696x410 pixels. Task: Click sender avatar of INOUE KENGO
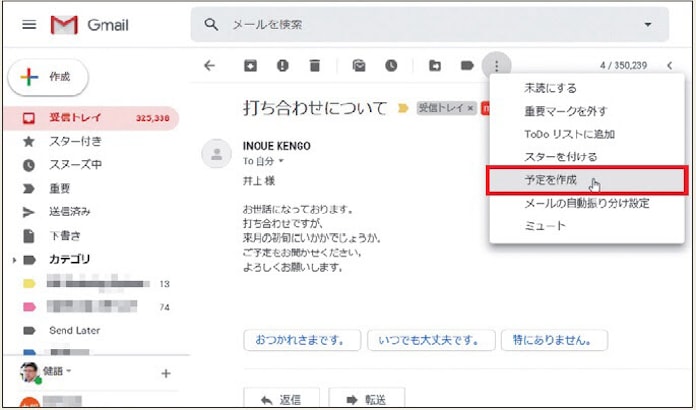tap(217, 154)
